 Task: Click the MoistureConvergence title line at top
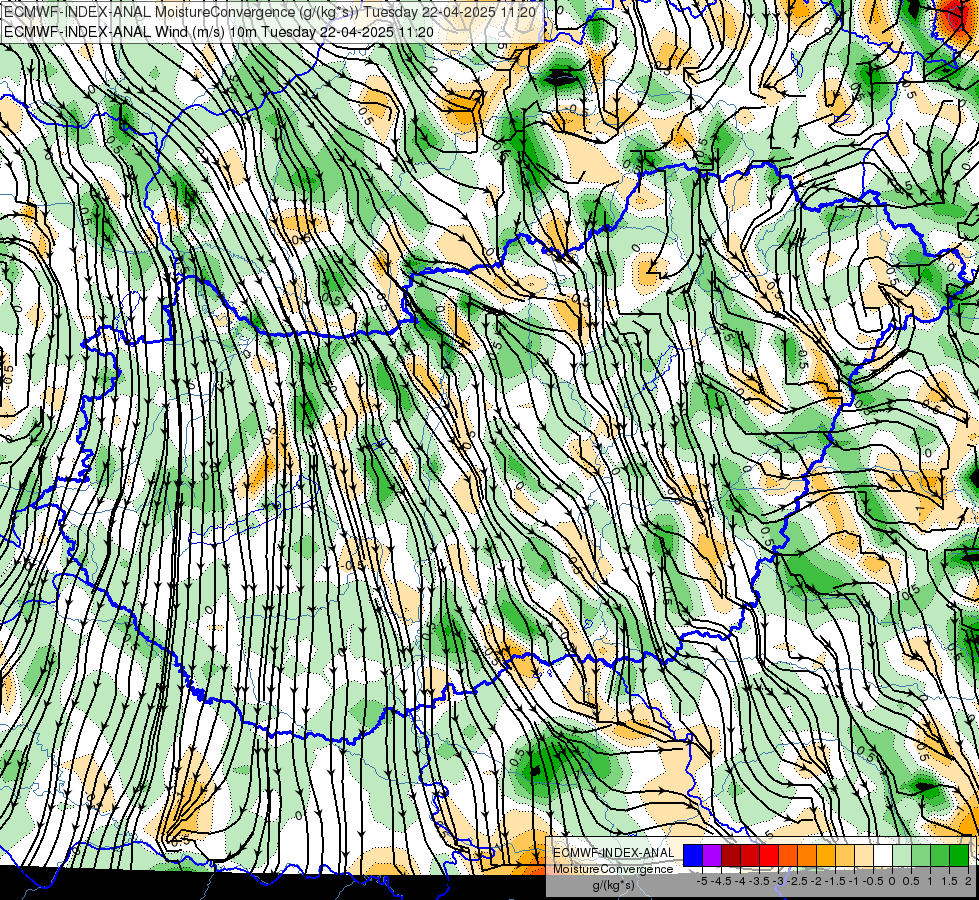(269, 12)
